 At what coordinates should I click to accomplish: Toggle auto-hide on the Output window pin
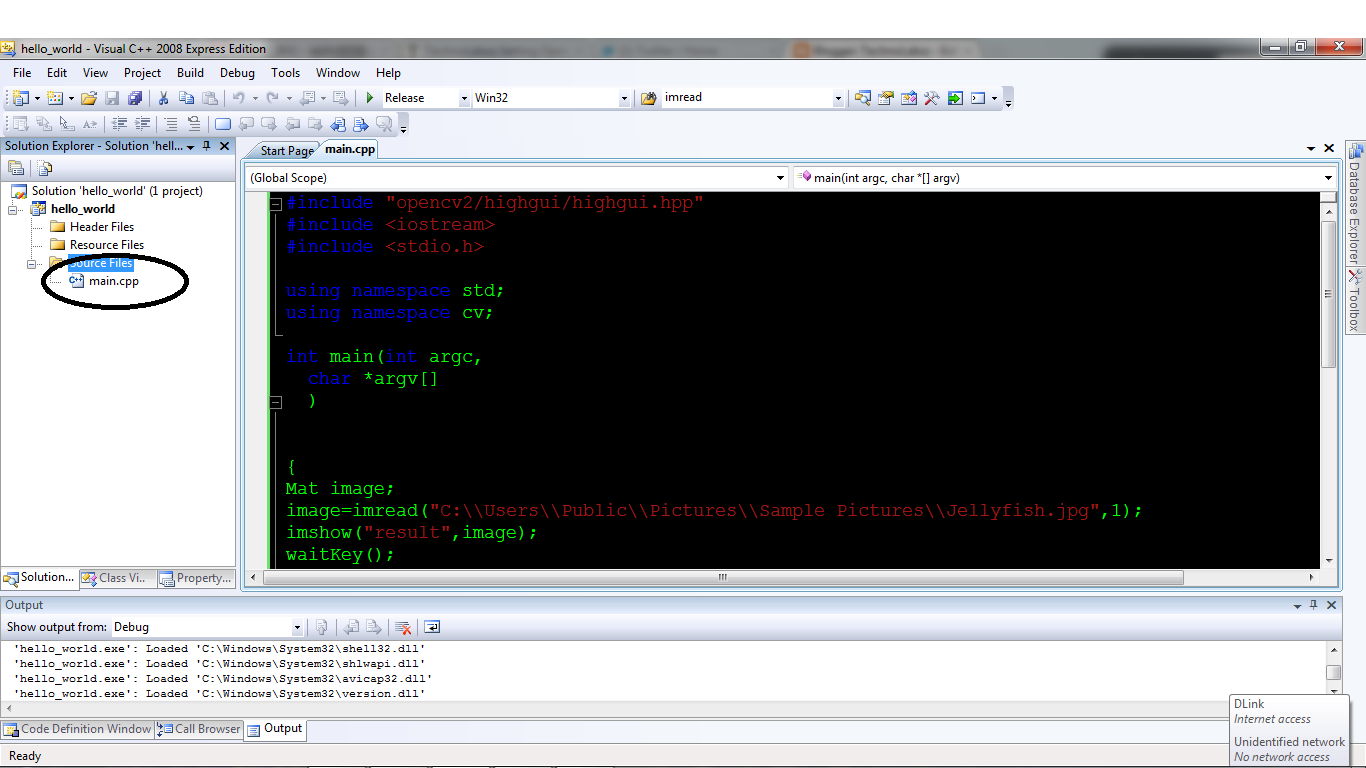point(1314,605)
